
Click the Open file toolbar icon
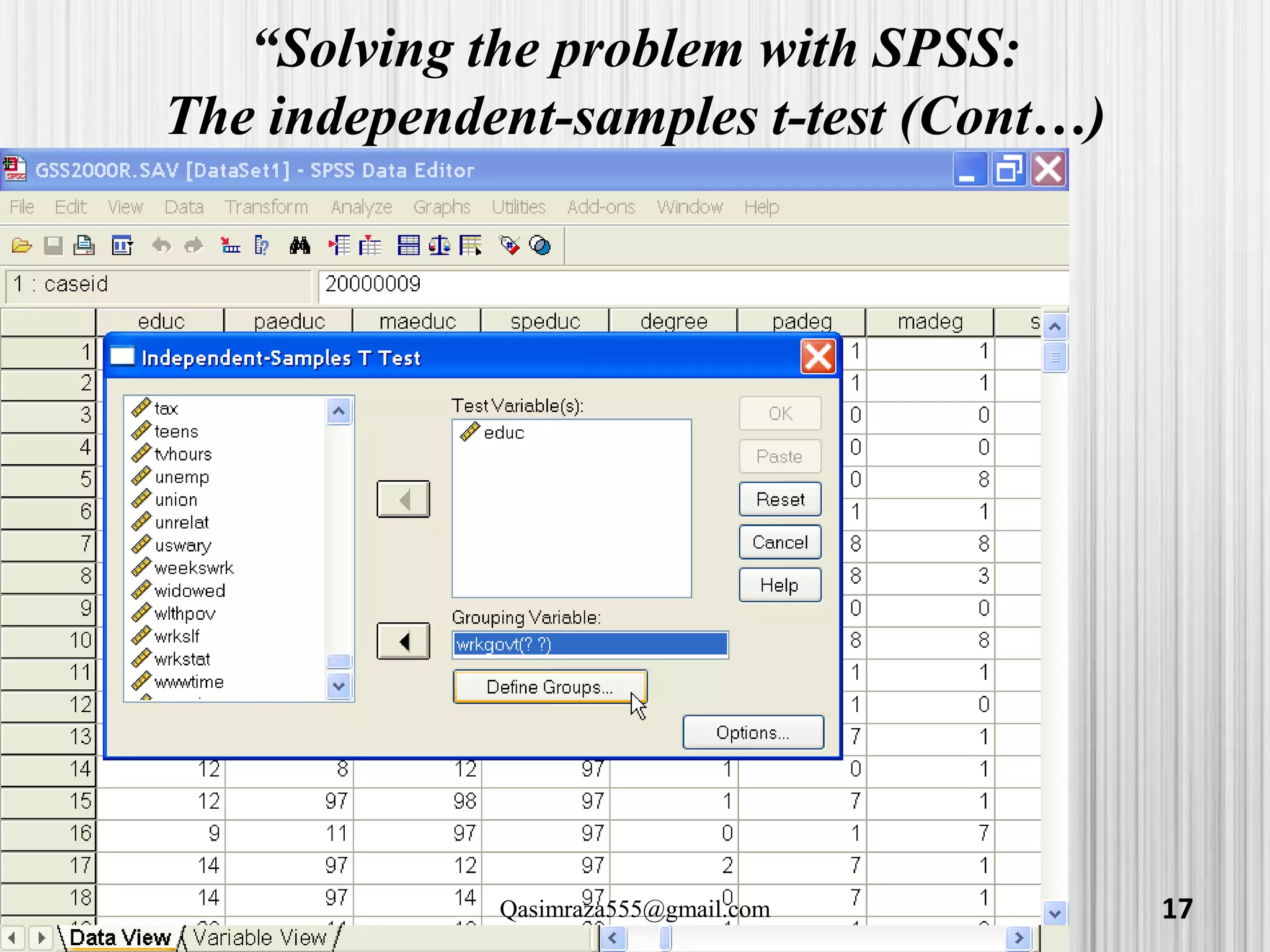tap(22, 246)
